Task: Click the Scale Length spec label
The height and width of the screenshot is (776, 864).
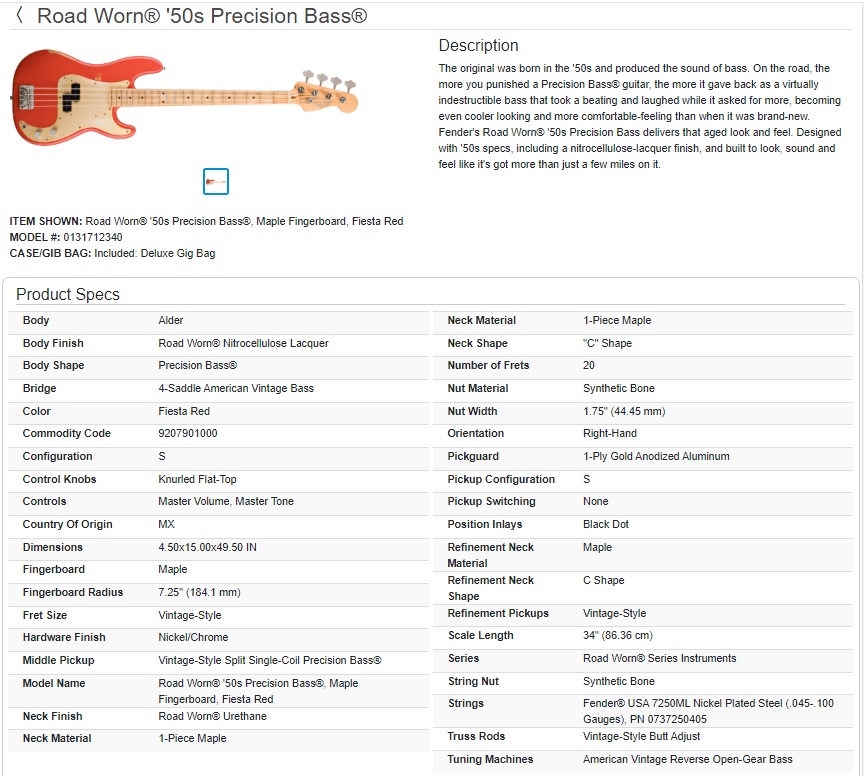Action: (x=480, y=635)
